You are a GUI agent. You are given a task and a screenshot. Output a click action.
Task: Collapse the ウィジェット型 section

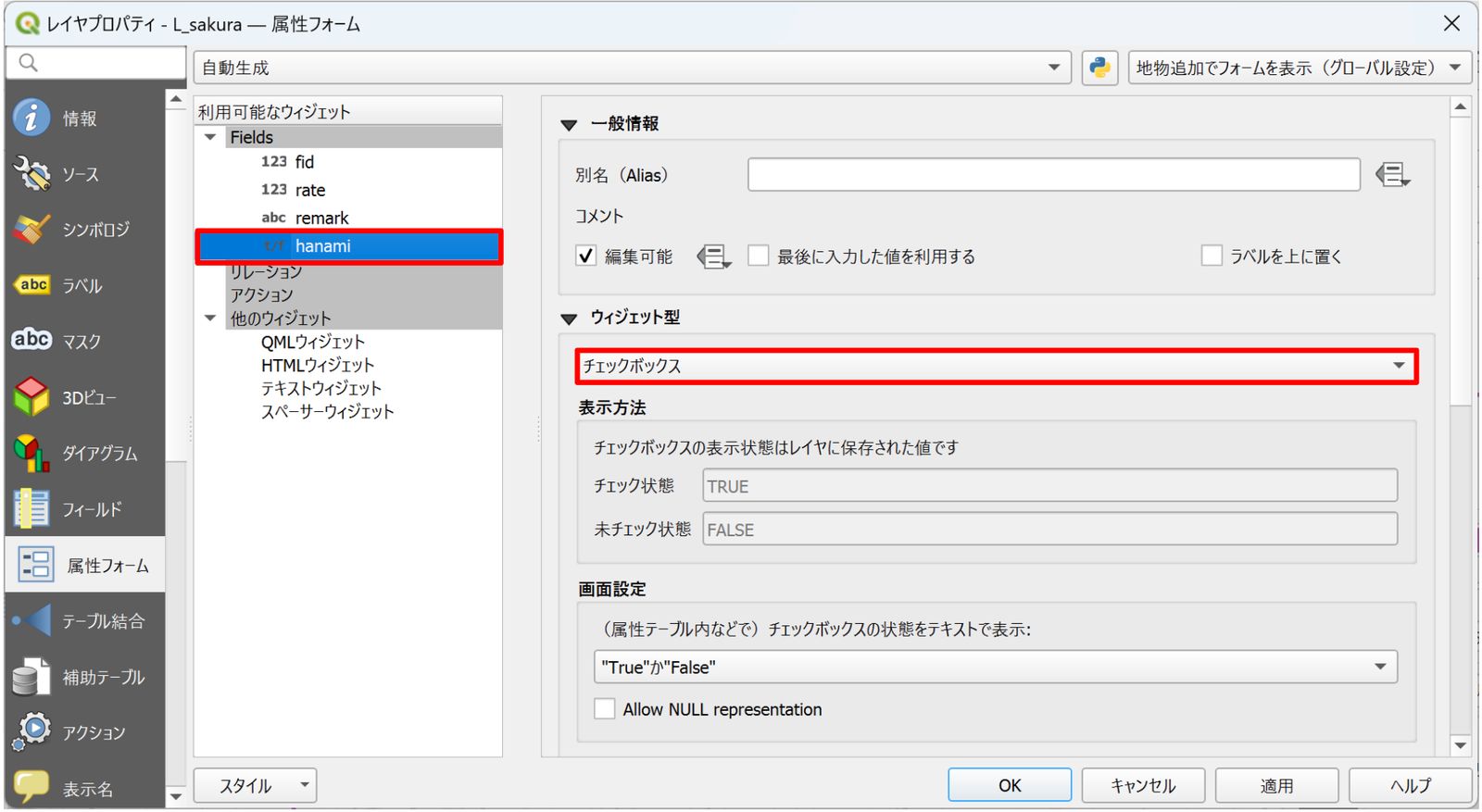tap(569, 319)
